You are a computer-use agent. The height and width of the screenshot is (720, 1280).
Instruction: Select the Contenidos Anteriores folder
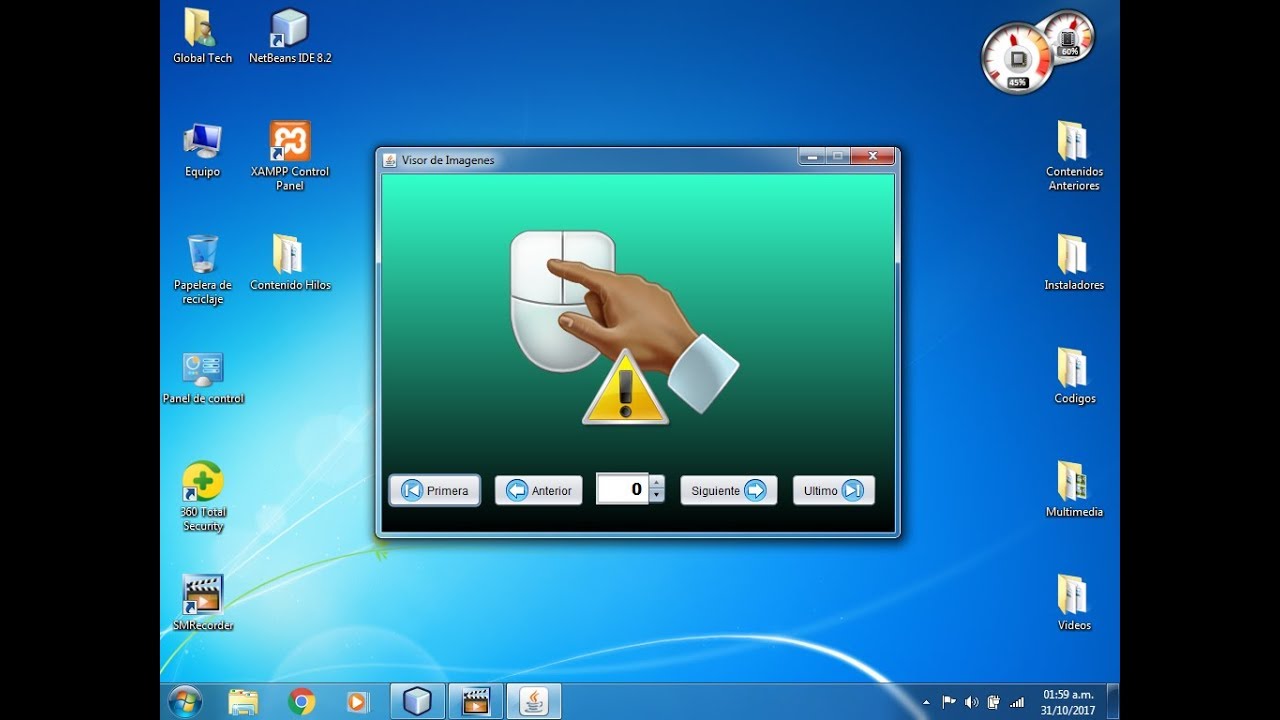pyautogui.click(x=1074, y=156)
